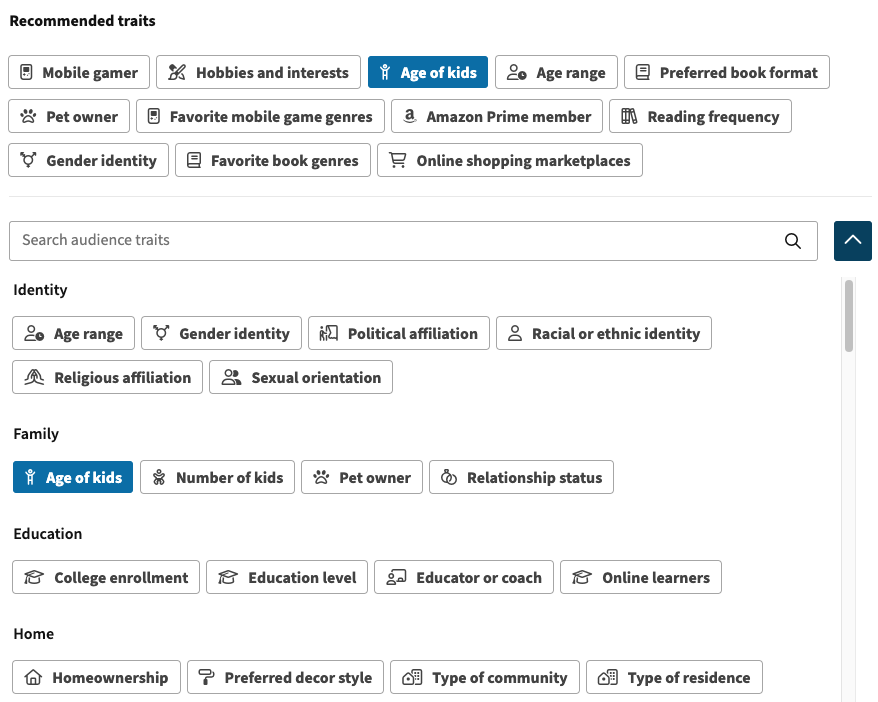Click the shopping cart icon for marketplaces

398,160
